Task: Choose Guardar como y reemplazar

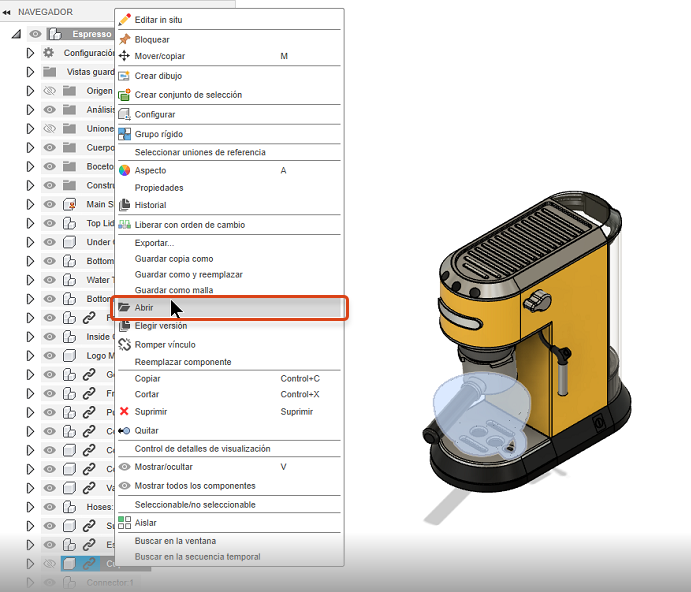Action: 189,275
